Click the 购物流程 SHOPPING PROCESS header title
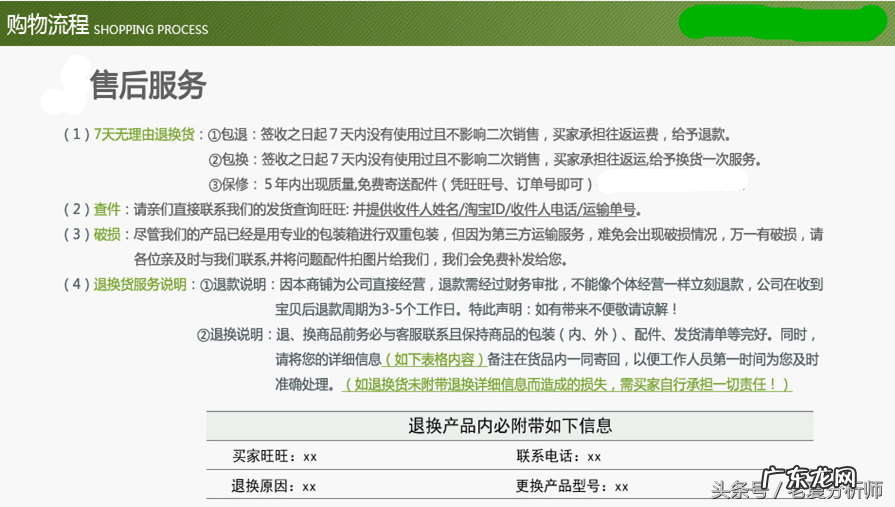The width and height of the screenshot is (895, 507). (x=107, y=25)
